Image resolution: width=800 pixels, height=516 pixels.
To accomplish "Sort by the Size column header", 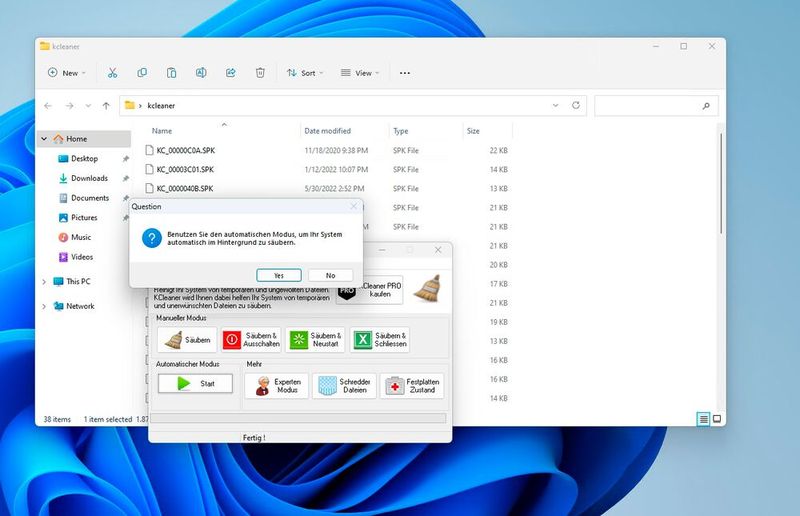I will 473,131.
